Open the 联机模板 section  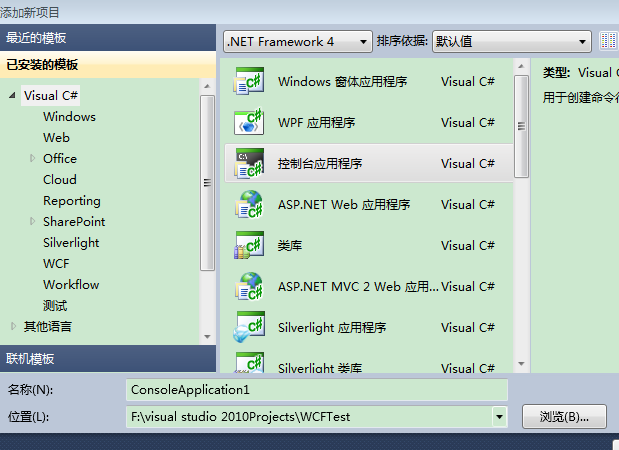coord(108,358)
